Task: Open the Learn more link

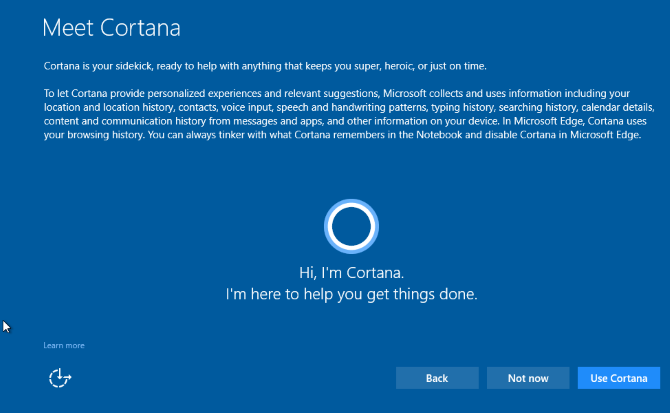Action: (64, 345)
